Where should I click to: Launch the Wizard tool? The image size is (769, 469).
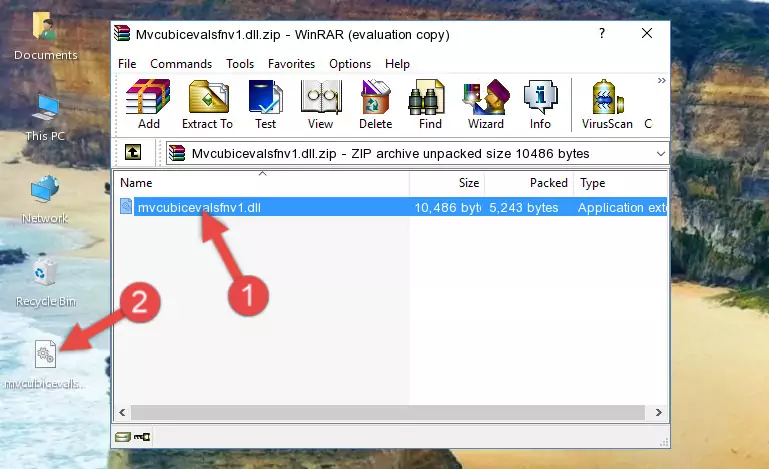486,104
